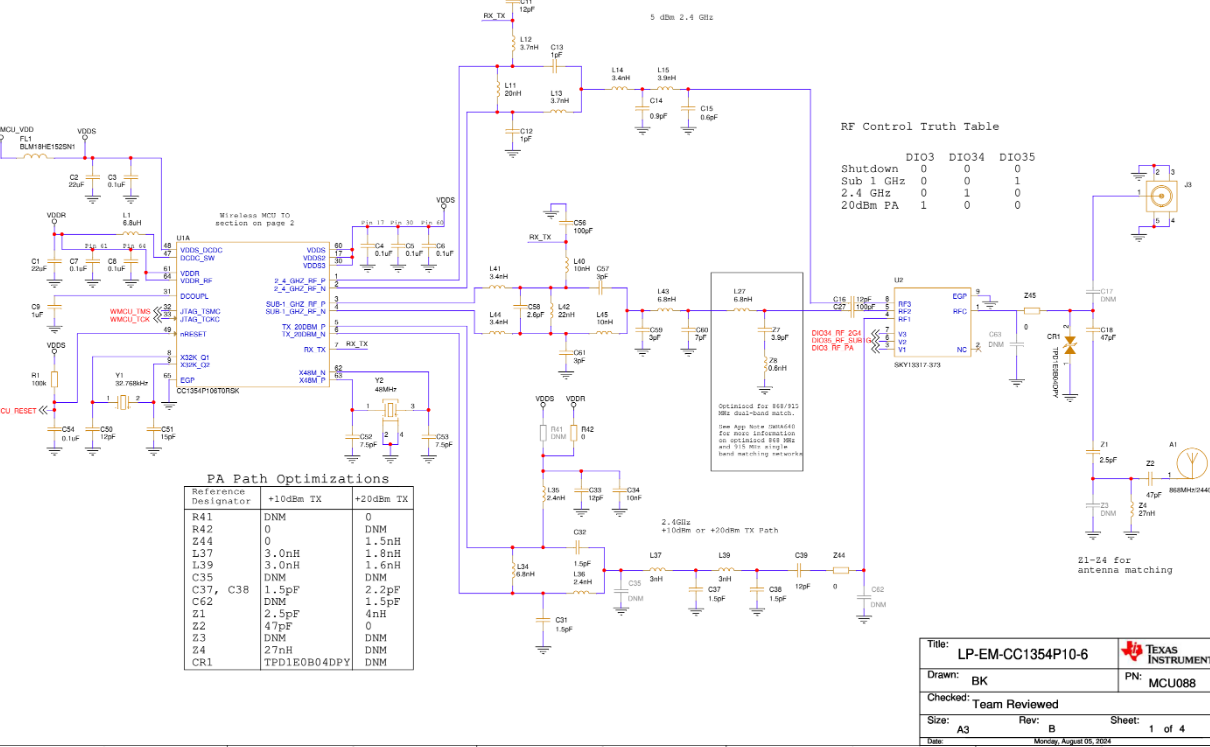1210x747 pixels.
Task: Select the Y1 32.768kHz crystal symbol
Action: coord(123,400)
